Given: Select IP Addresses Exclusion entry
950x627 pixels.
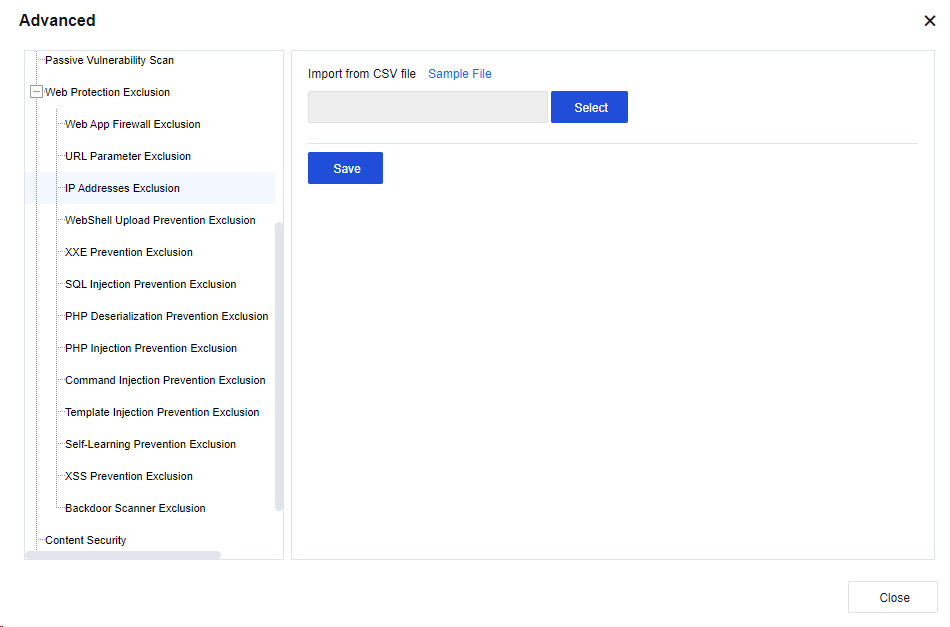Looking at the screenshot, I should point(122,188).
